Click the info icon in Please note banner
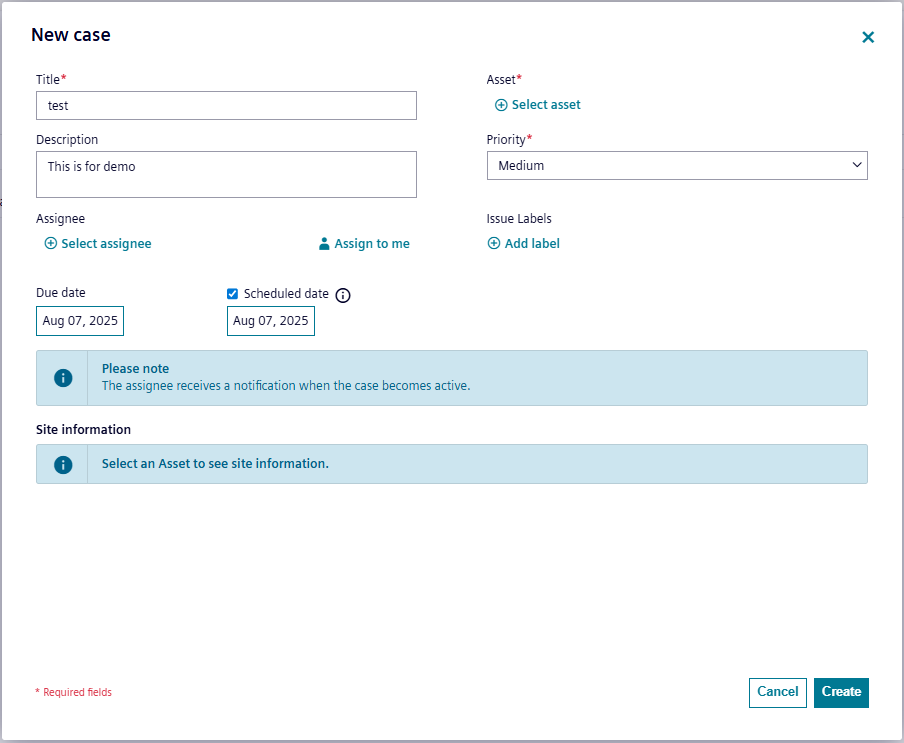This screenshot has height=743, width=904. 63,378
